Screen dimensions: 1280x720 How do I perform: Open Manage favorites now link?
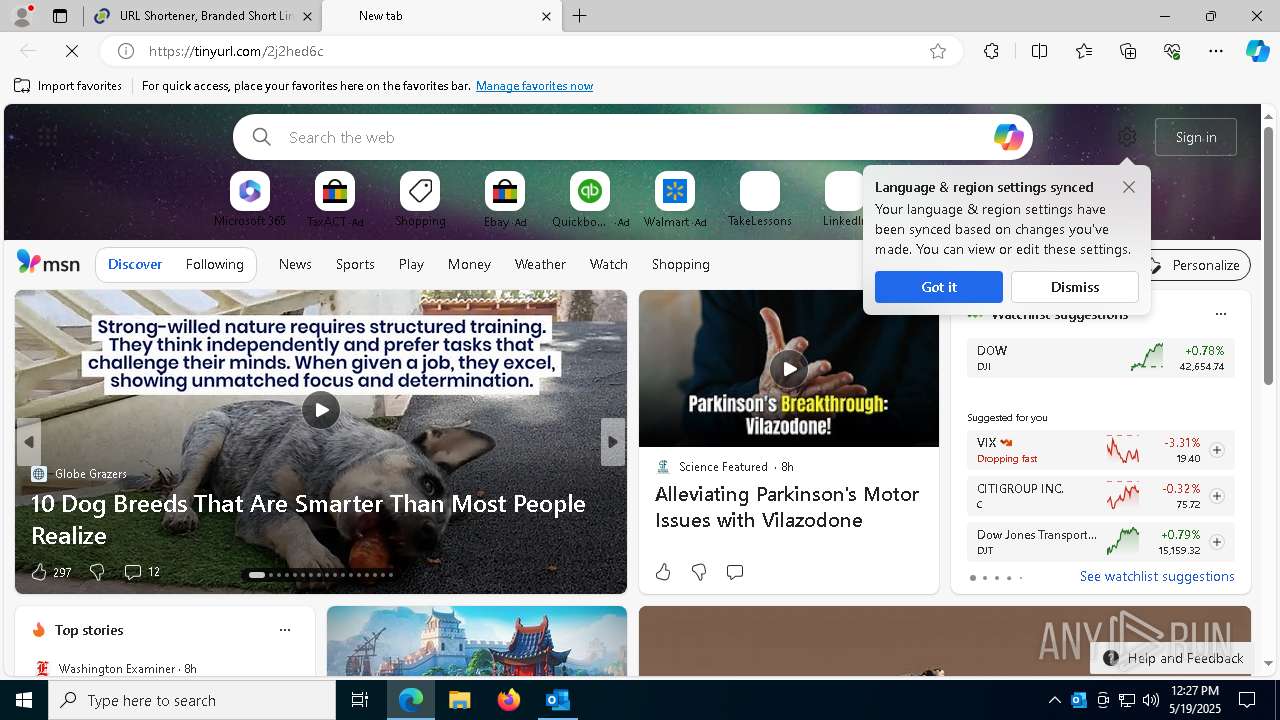(534, 86)
